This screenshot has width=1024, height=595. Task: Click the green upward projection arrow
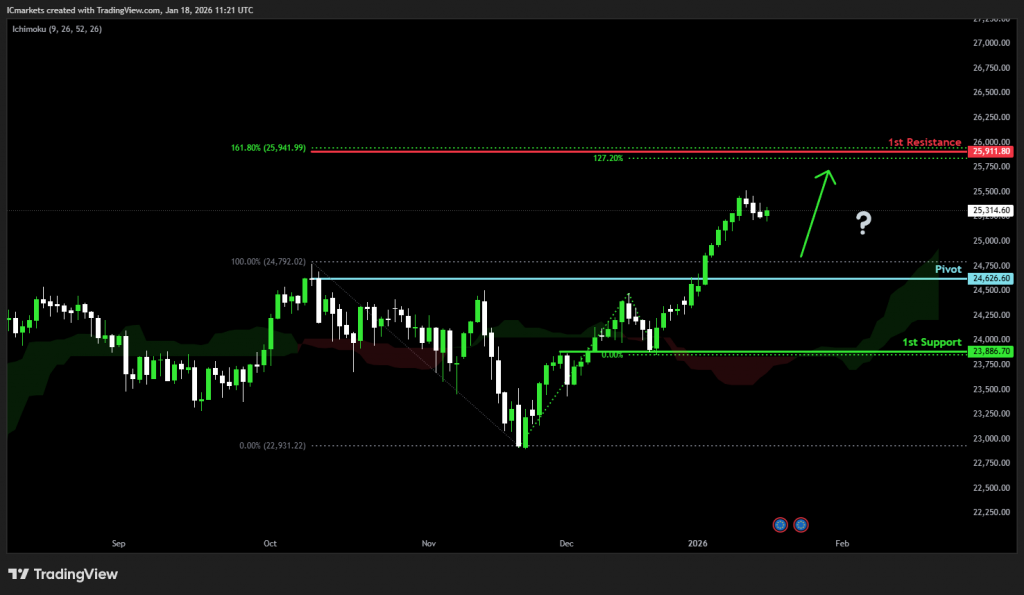pyautogui.click(x=814, y=212)
